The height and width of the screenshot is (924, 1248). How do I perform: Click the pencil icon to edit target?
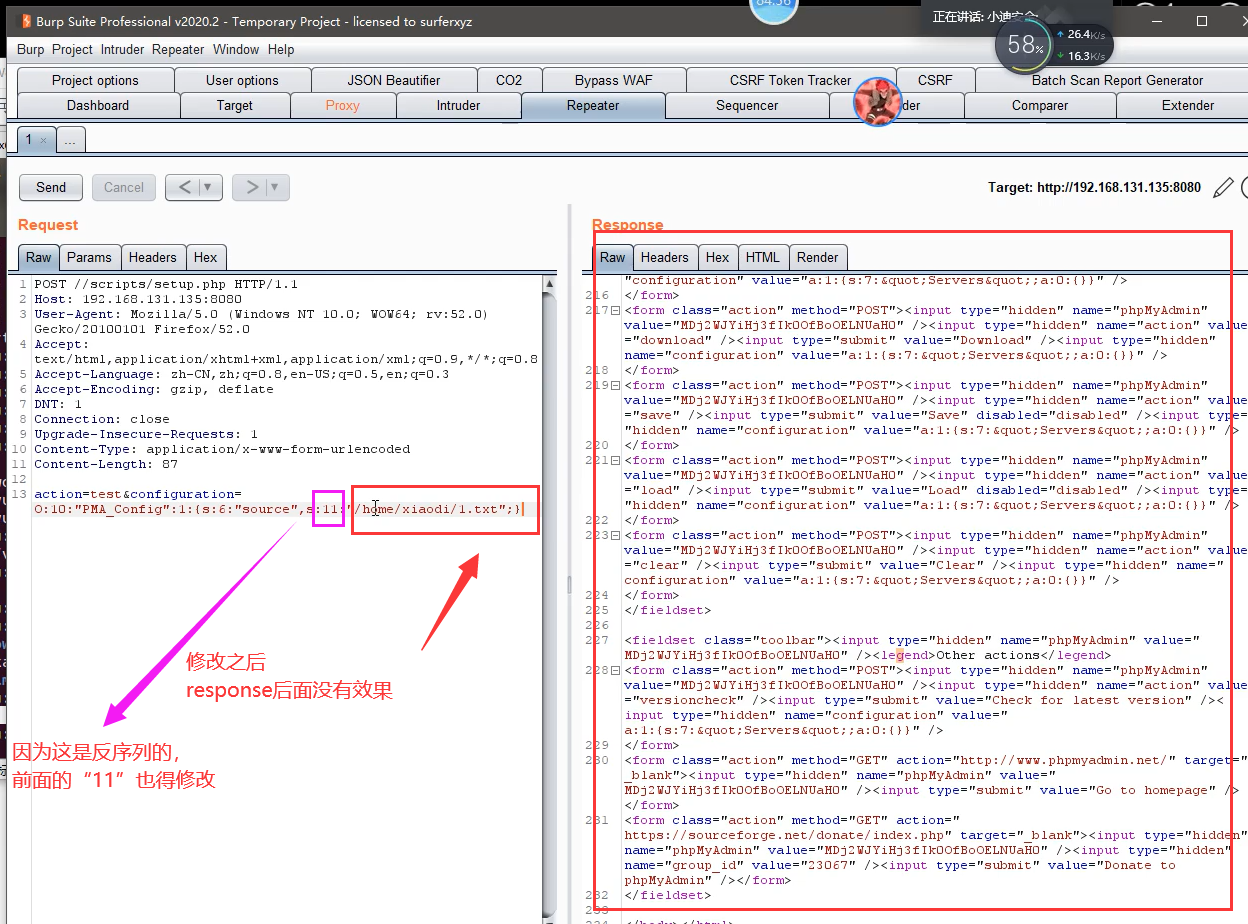point(1223,187)
